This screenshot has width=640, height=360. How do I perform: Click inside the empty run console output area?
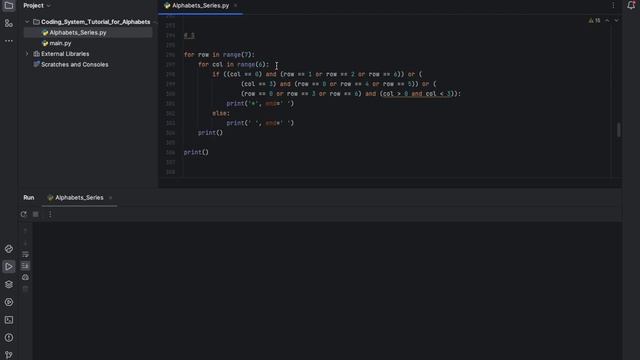(327, 290)
